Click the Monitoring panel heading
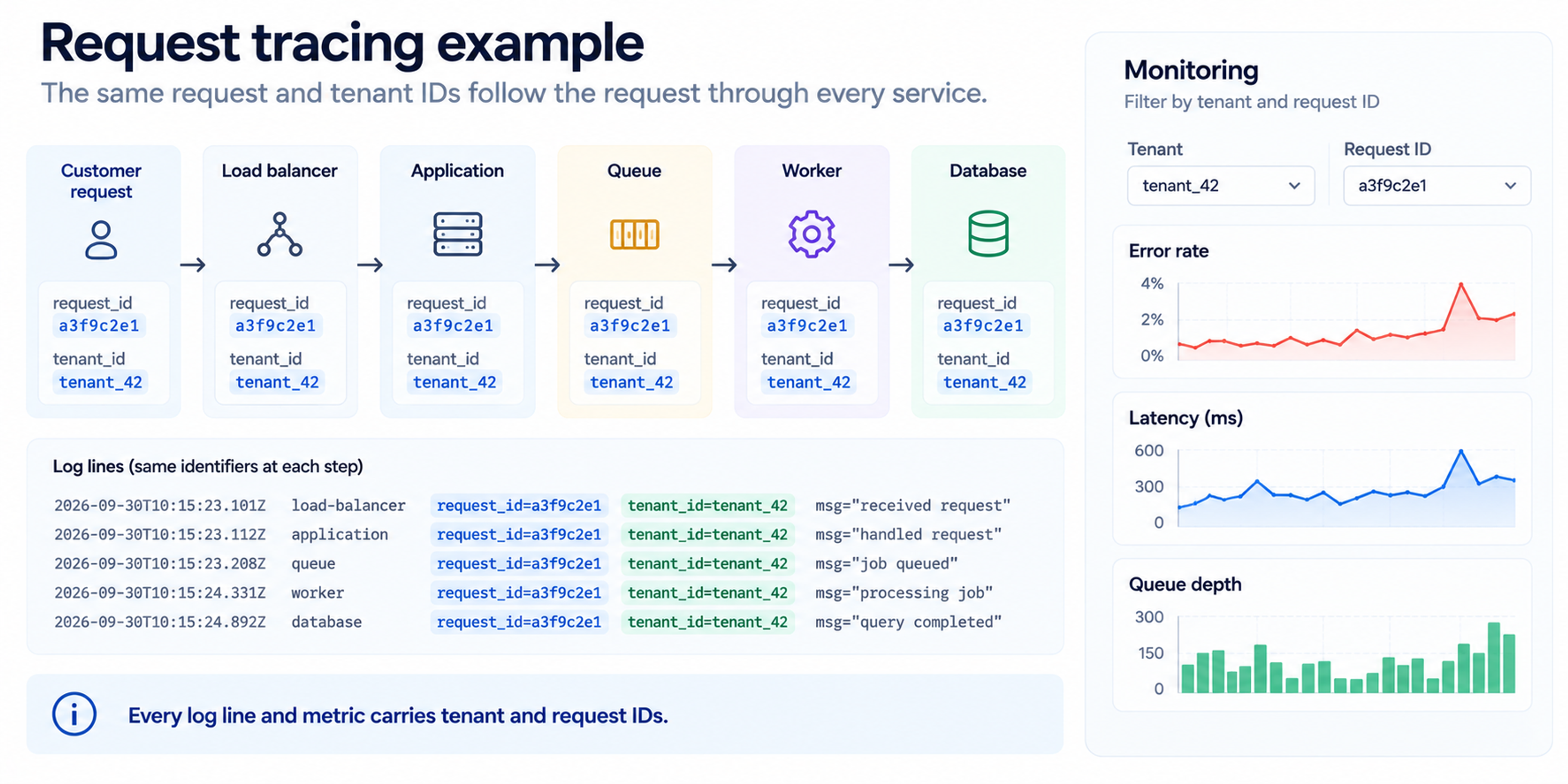Image resolution: width=1568 pixels, height=784 pixels. pos(1191,70)
